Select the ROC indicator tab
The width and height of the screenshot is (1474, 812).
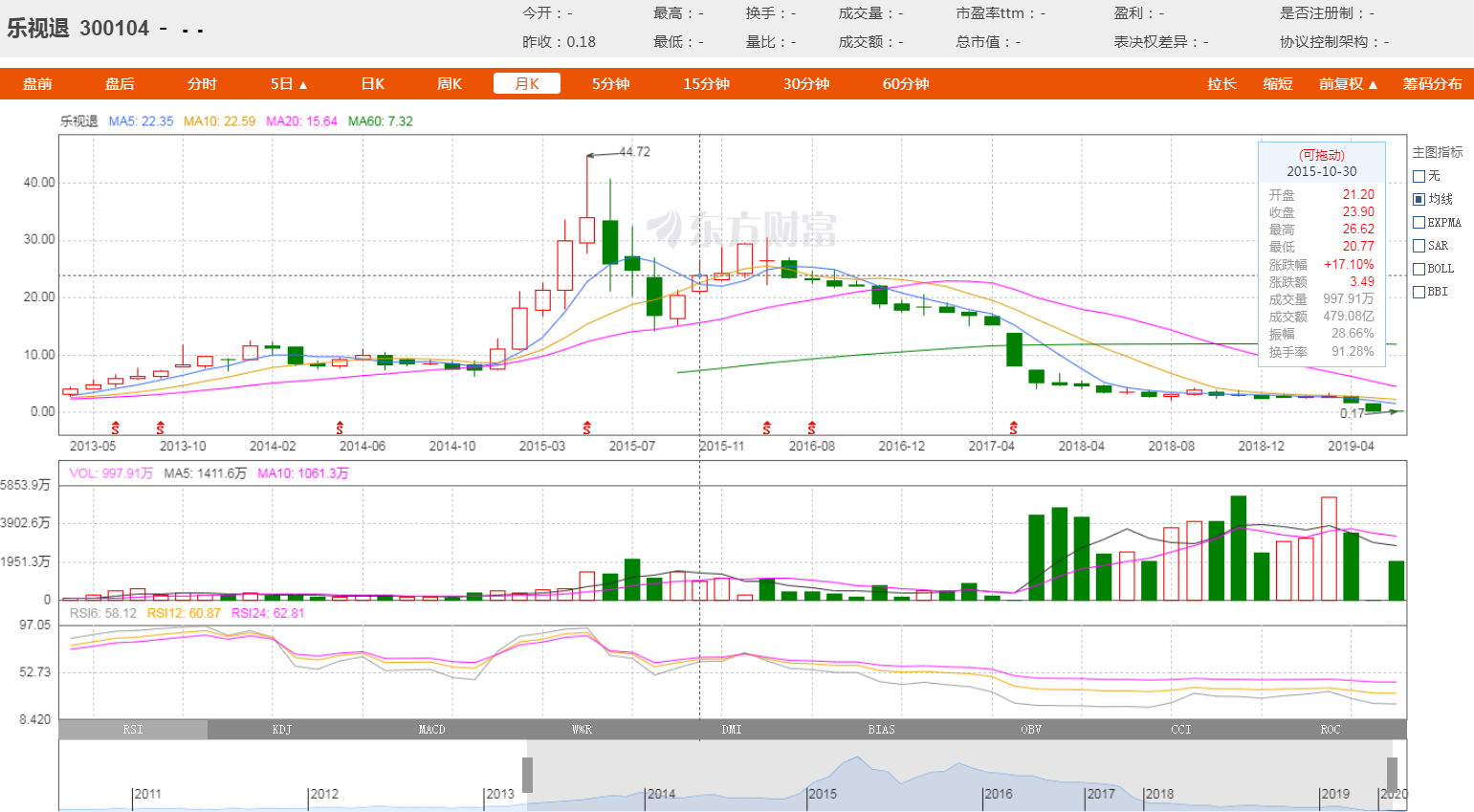[1331, 730]
